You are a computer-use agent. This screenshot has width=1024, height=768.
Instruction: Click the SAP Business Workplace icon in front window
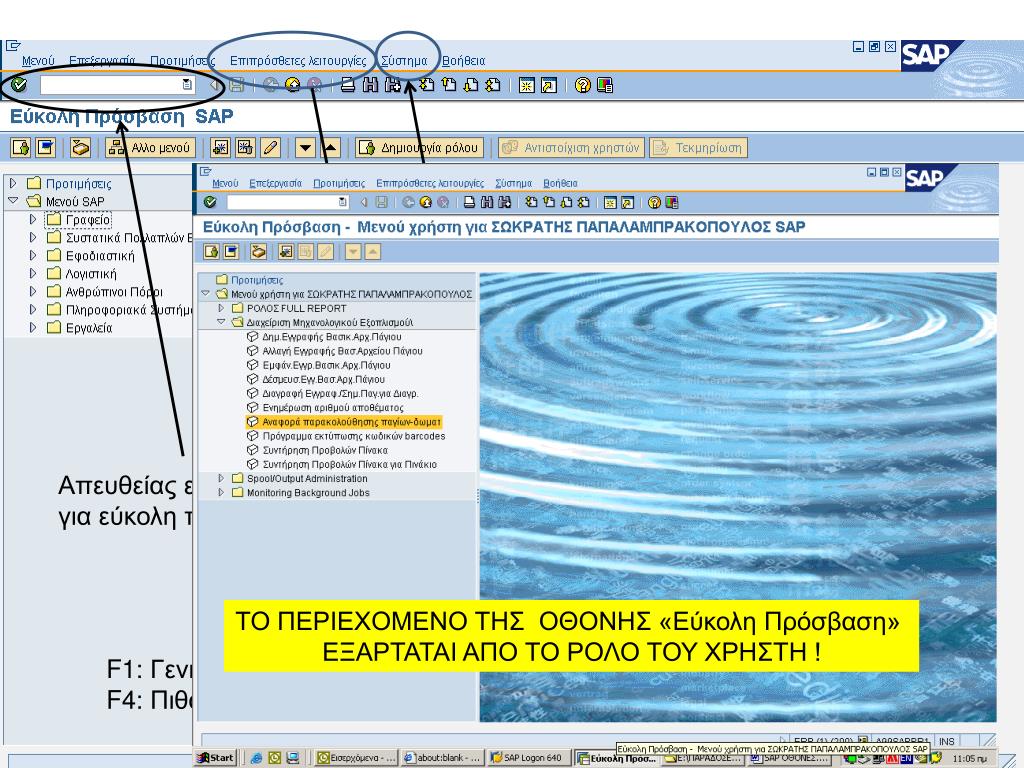(259, 252)
